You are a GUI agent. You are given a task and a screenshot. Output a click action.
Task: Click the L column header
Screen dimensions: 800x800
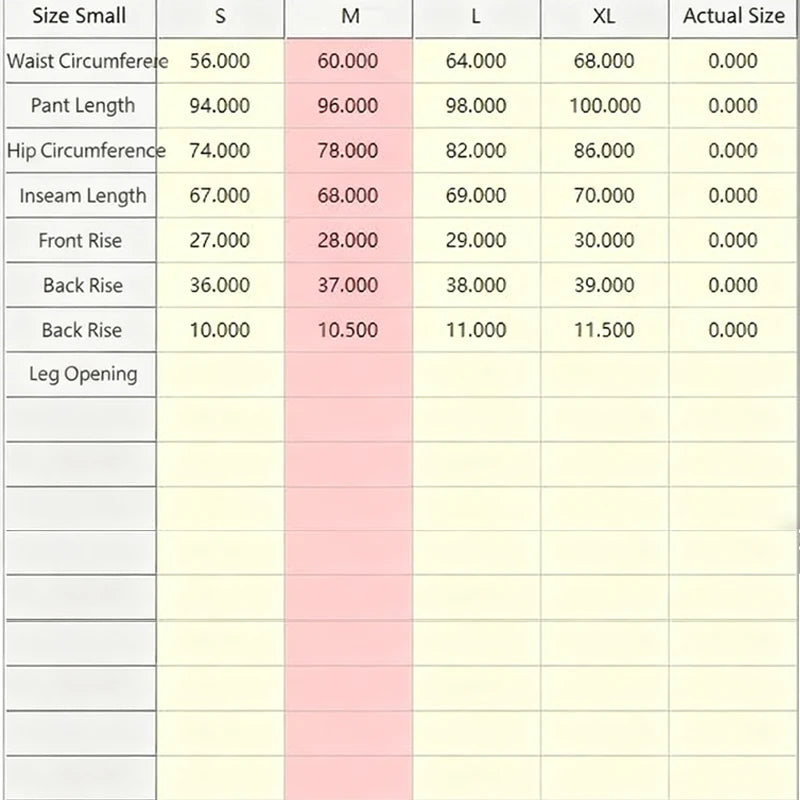pyautogui.click(x=477, y=18)
